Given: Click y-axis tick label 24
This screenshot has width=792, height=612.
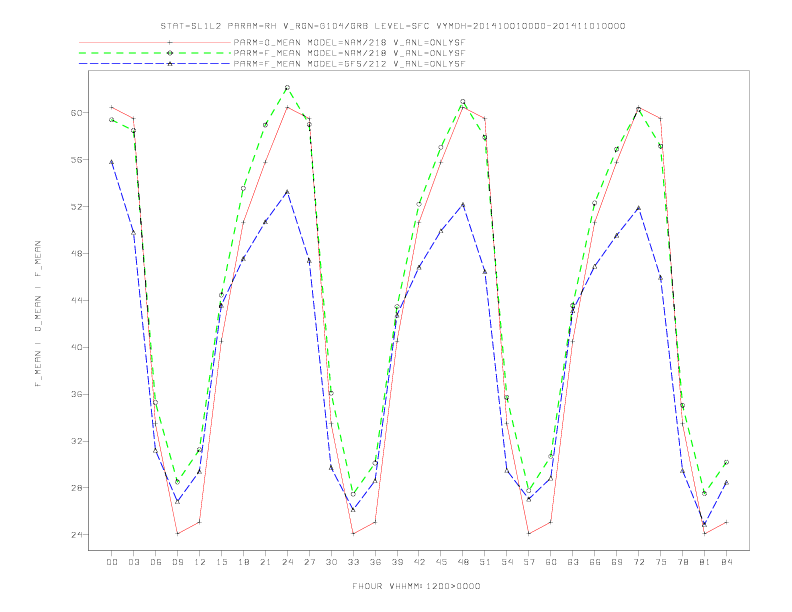Looking at the screenshot, I should pyautogui.click(x=76, y=535).
